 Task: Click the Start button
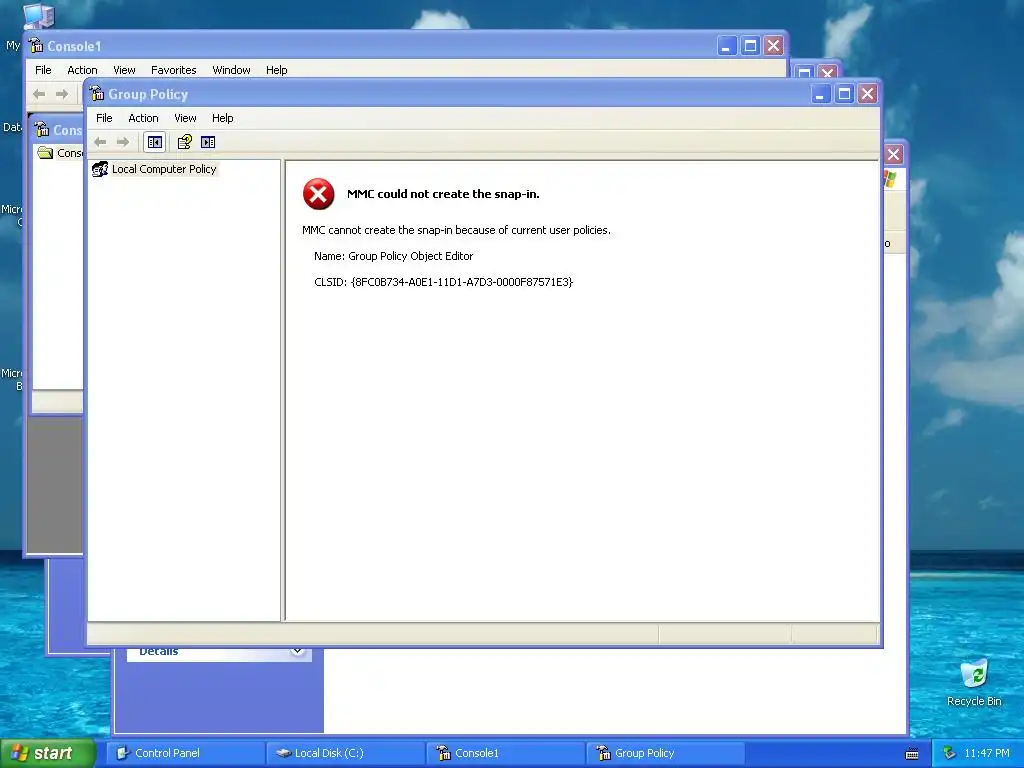[47, 753]
